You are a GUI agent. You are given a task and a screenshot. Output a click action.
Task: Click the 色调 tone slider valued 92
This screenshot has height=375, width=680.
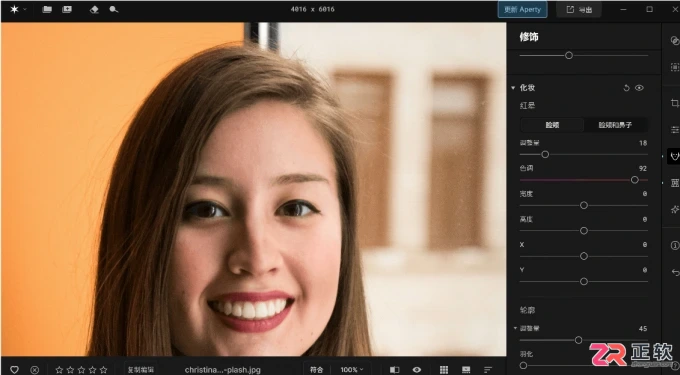pos(584,180)
